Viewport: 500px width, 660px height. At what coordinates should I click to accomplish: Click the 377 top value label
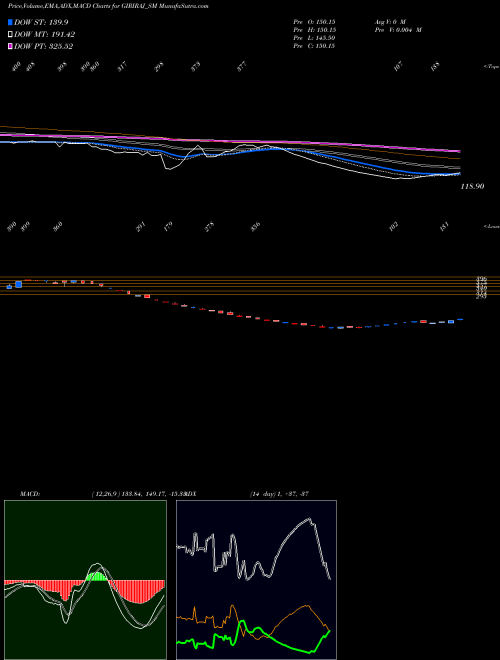click(241, 67)
